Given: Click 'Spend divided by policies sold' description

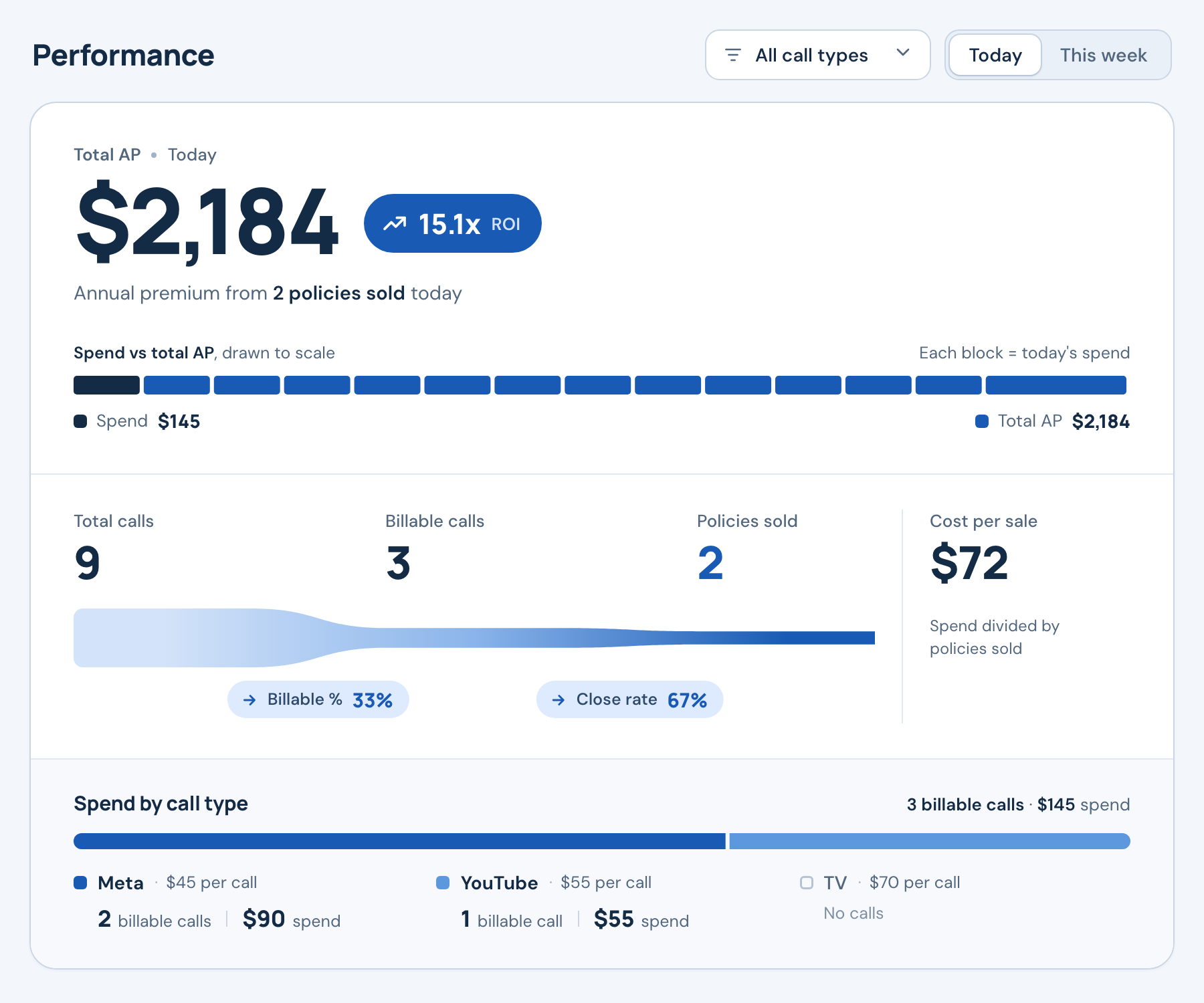Looking at the screenshot, I should point(995,637).
